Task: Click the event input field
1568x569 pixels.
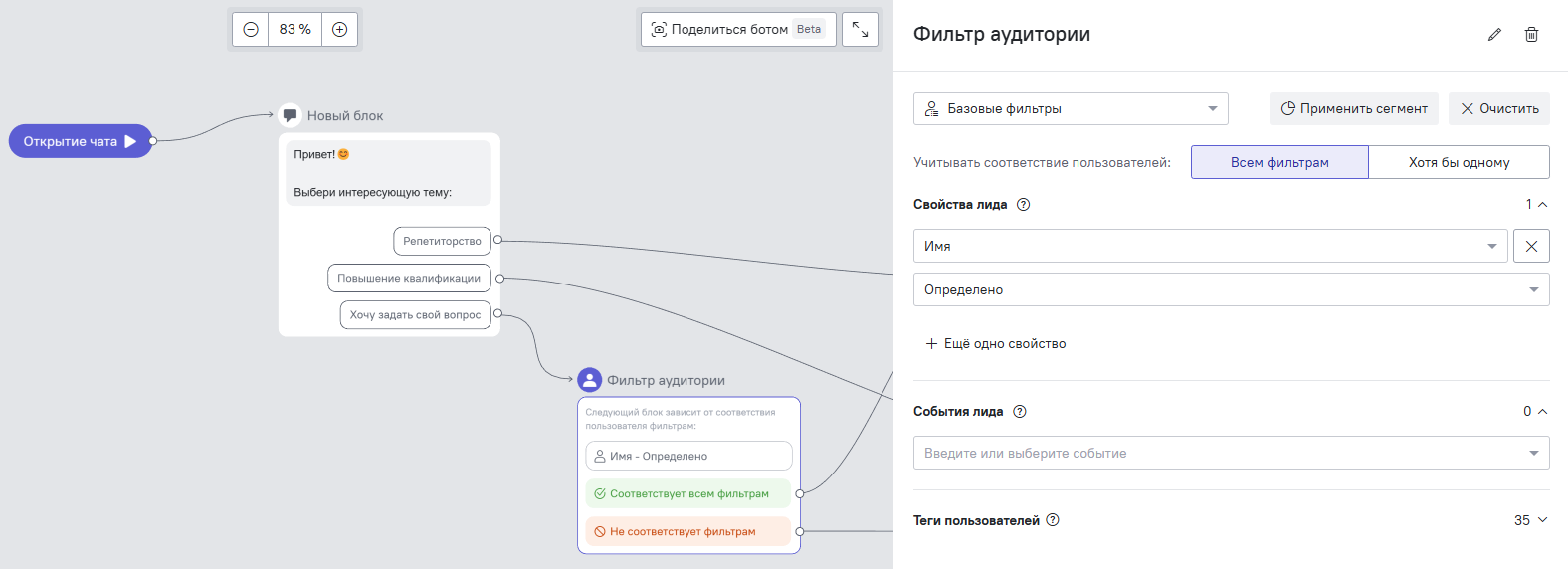Action: (1219, 453)
